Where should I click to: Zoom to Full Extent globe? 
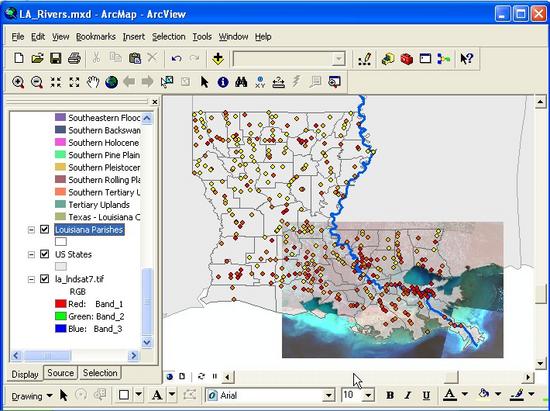click(112, 82)
